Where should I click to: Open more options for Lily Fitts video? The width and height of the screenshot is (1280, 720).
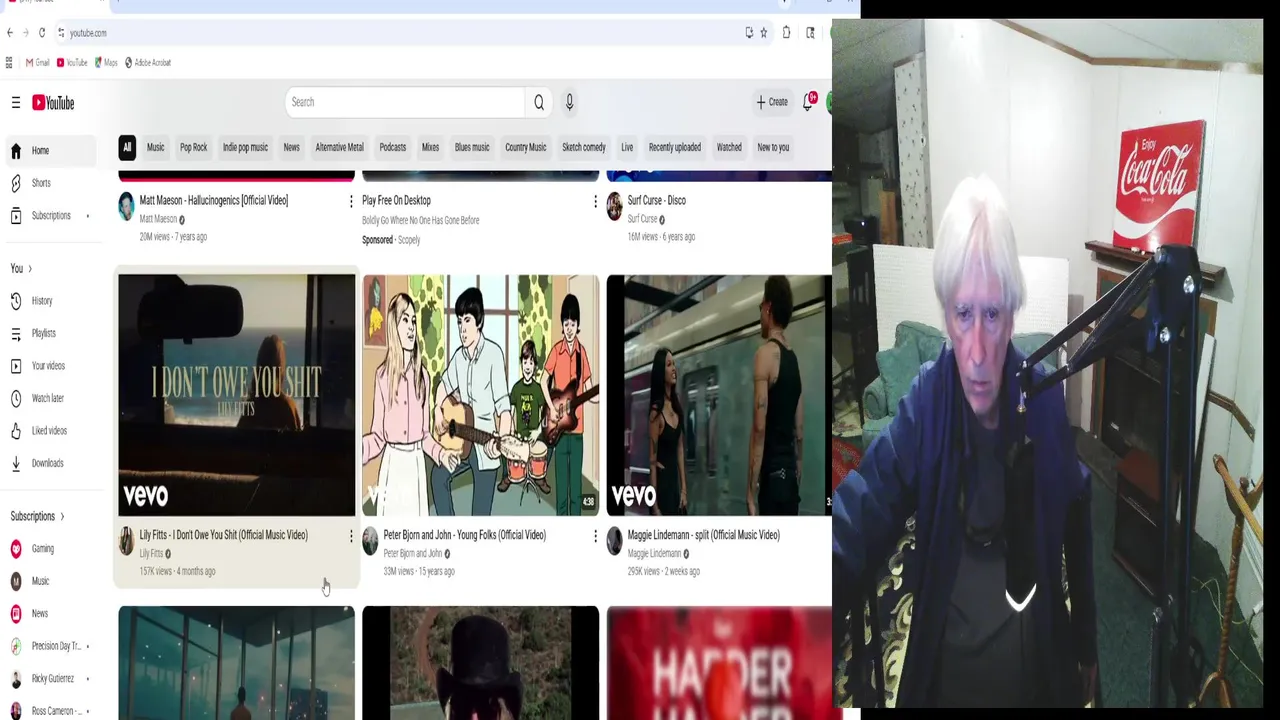pyautogui.click(x=351, y=537)
